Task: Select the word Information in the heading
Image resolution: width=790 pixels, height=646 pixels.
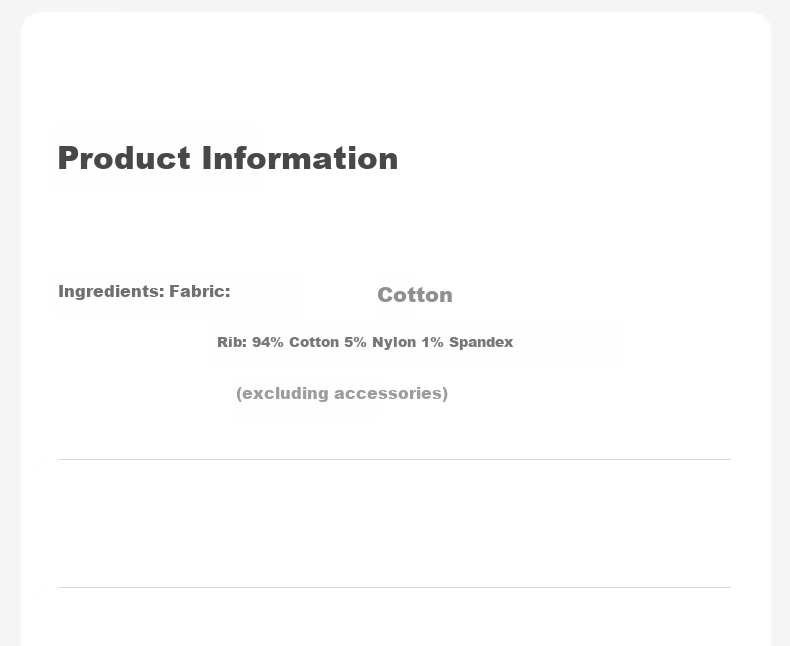Action: pyautogui.click(x=300, y=158)
